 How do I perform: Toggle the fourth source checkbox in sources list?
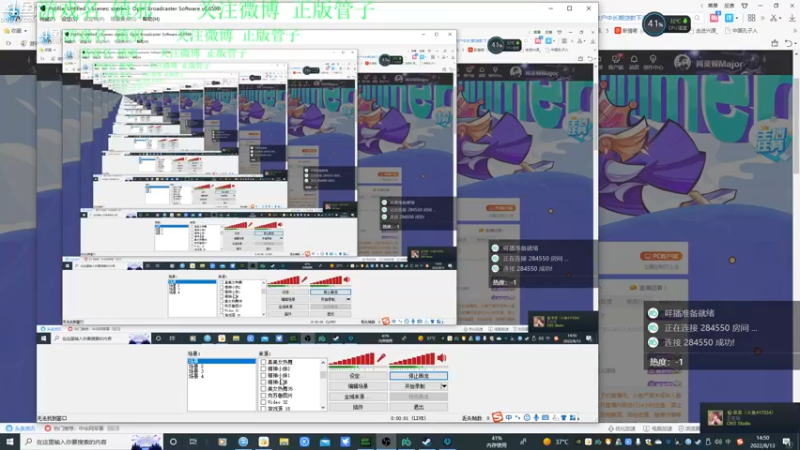(x=263, y=382)
